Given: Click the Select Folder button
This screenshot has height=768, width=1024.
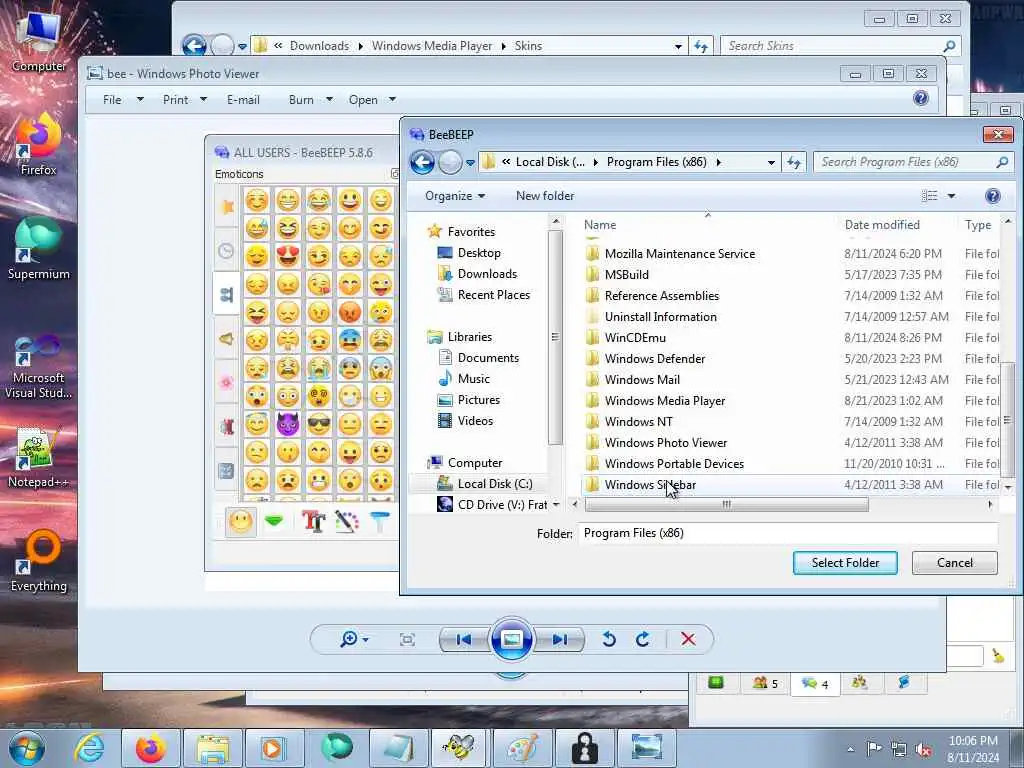Looking at the screenshot, I should tap(845, 562).
